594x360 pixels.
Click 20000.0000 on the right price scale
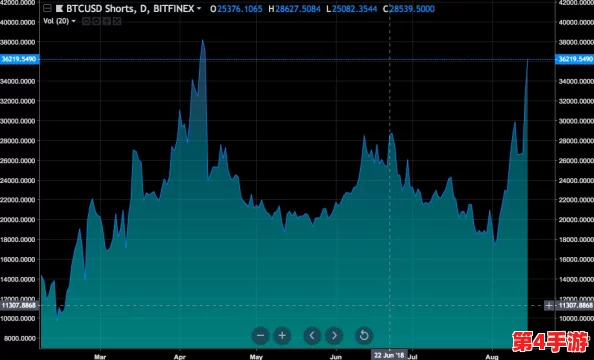(576, 220)
